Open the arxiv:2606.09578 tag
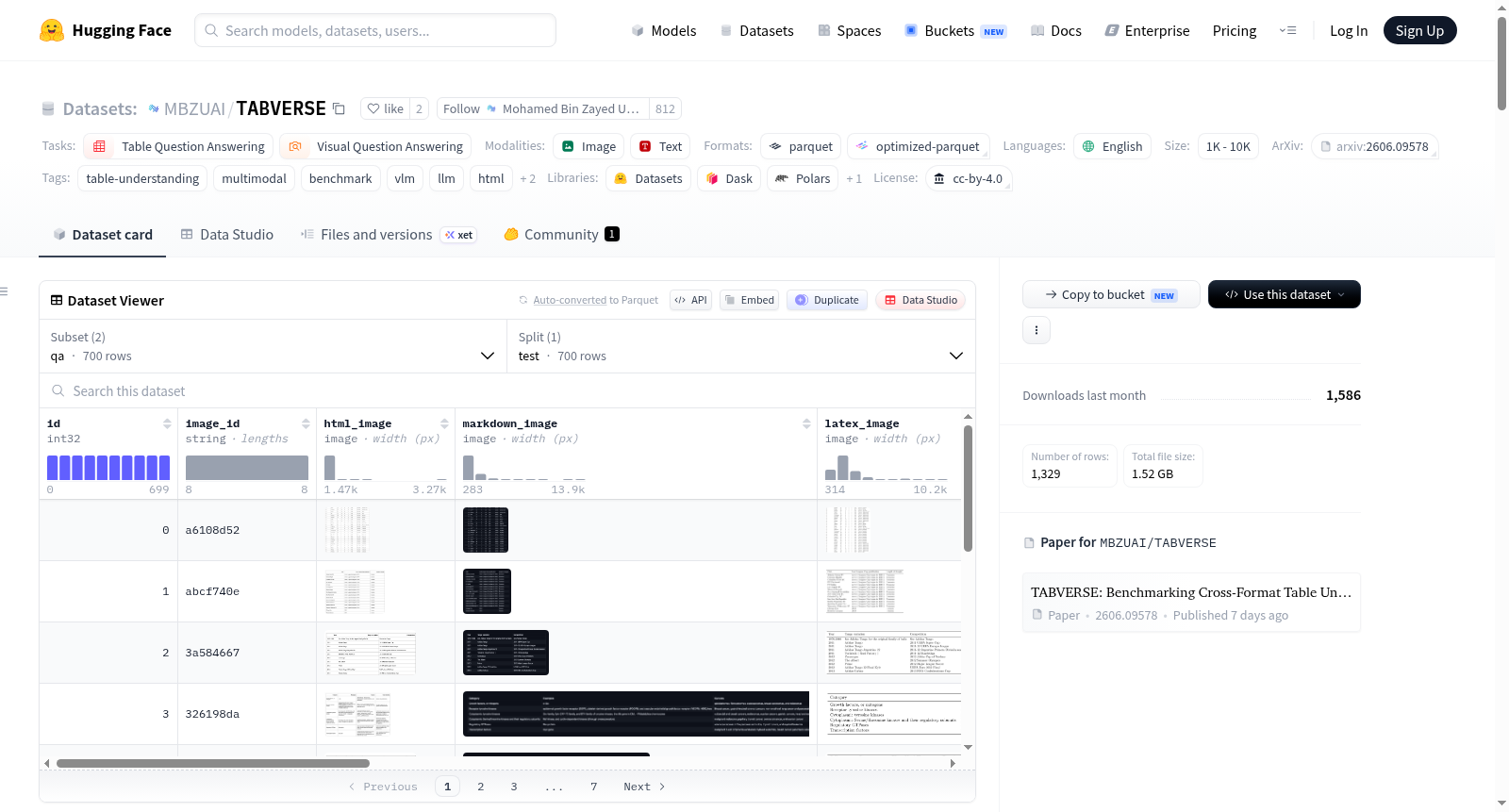This screenshot has height=812, width=1509. tap(1375, 146)
